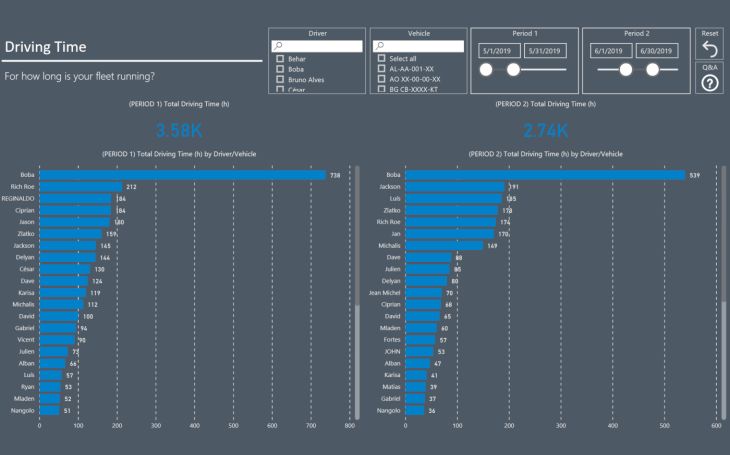Select Jackson's bar in Period 2 chart

(455, 187)
